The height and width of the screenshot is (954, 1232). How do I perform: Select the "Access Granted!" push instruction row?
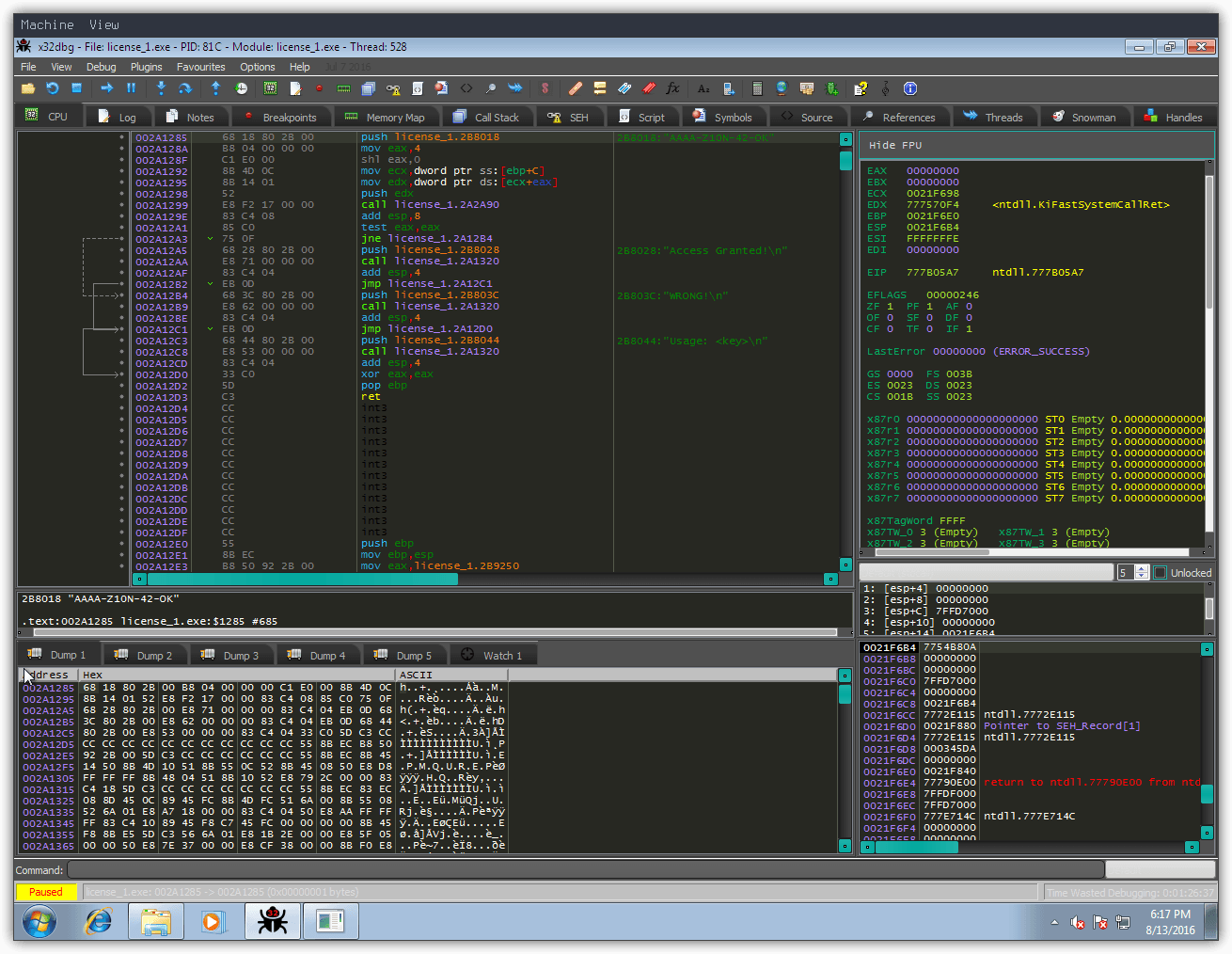(485, 250)
